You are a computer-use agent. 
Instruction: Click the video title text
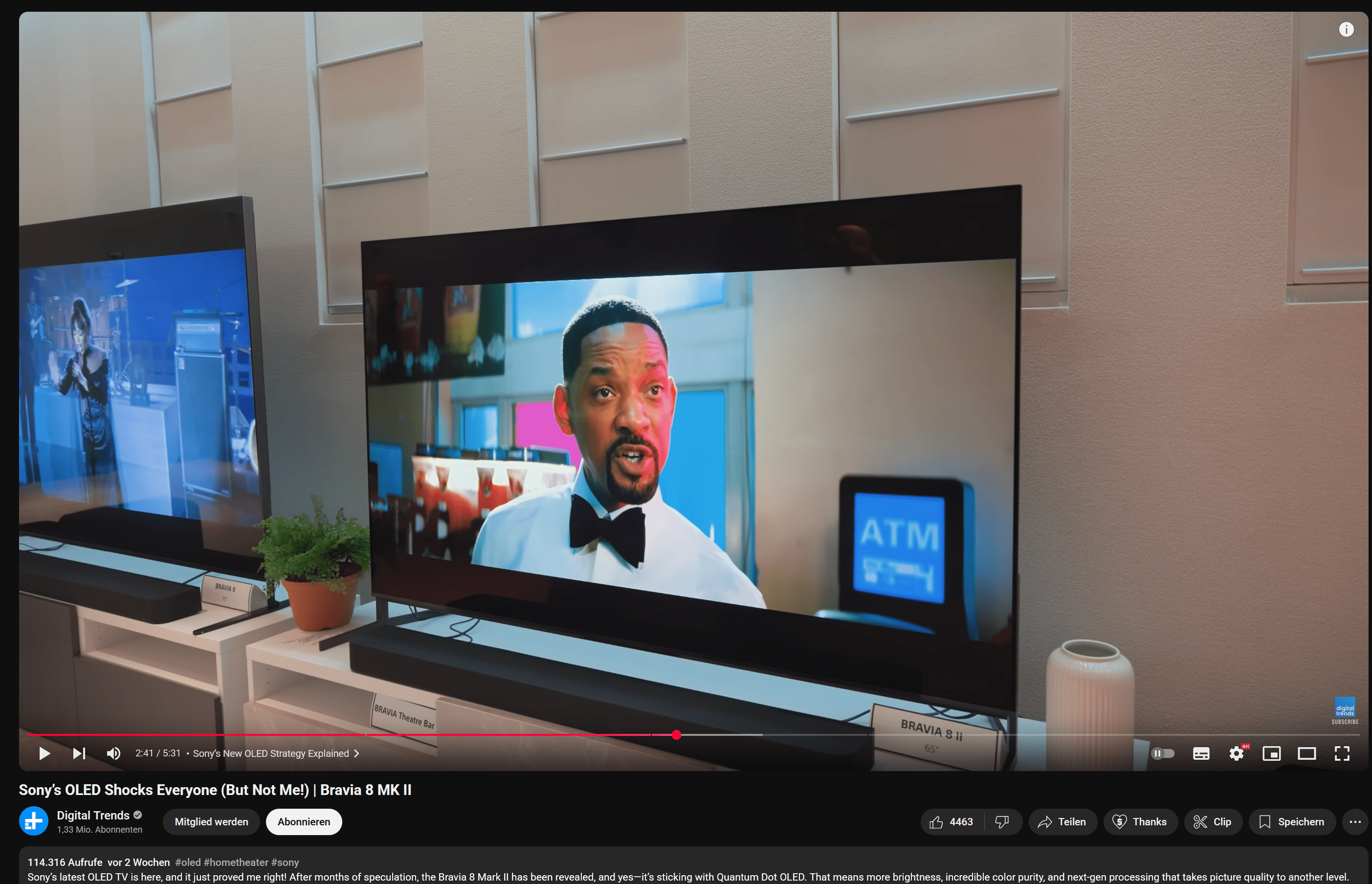point(215,790)
